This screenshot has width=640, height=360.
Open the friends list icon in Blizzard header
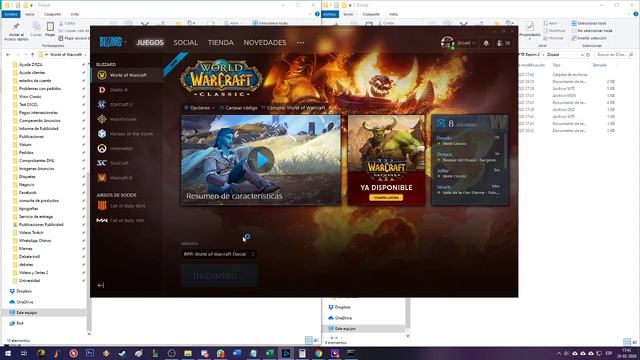coord(503,43)
